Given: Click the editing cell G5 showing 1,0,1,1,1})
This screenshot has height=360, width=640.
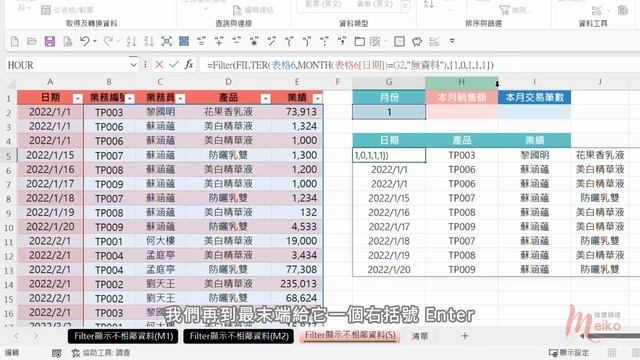Looking at the screenshot, I should (x=389, y=155).
